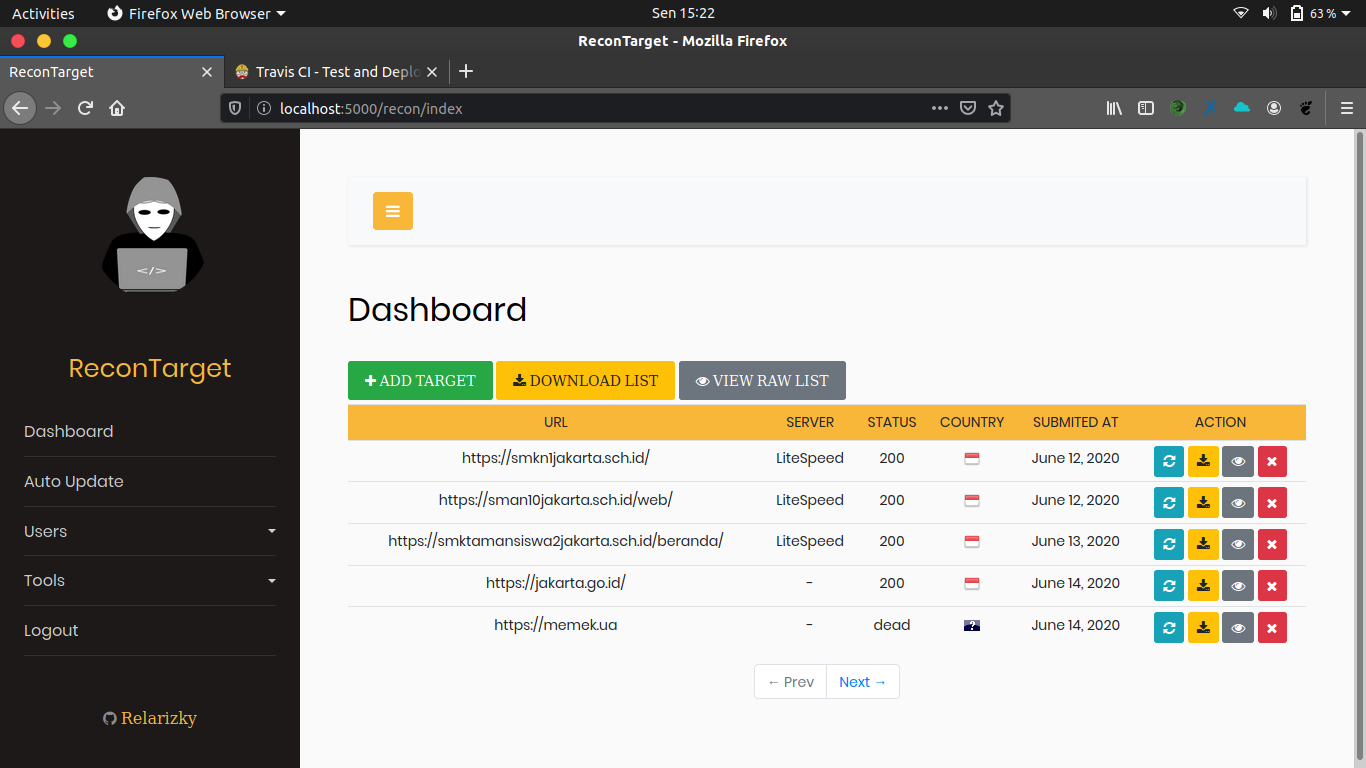Open the Firefox Web Browser app menu
Image resolution: width=1366 pixels, height=768 pixels.
[196, 13]
